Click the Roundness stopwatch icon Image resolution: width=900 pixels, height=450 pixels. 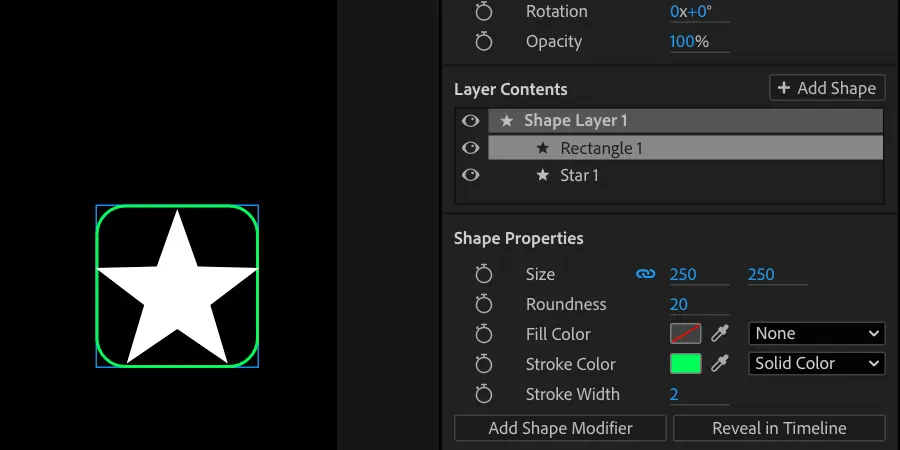tap(484, 304)
